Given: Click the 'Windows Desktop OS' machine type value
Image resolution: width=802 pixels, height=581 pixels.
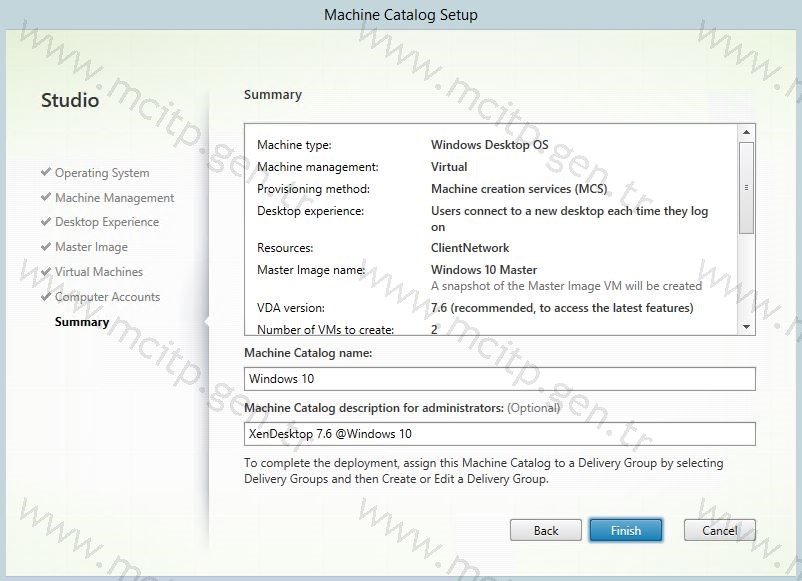Looking at the screenshot, I should [489, 145].
